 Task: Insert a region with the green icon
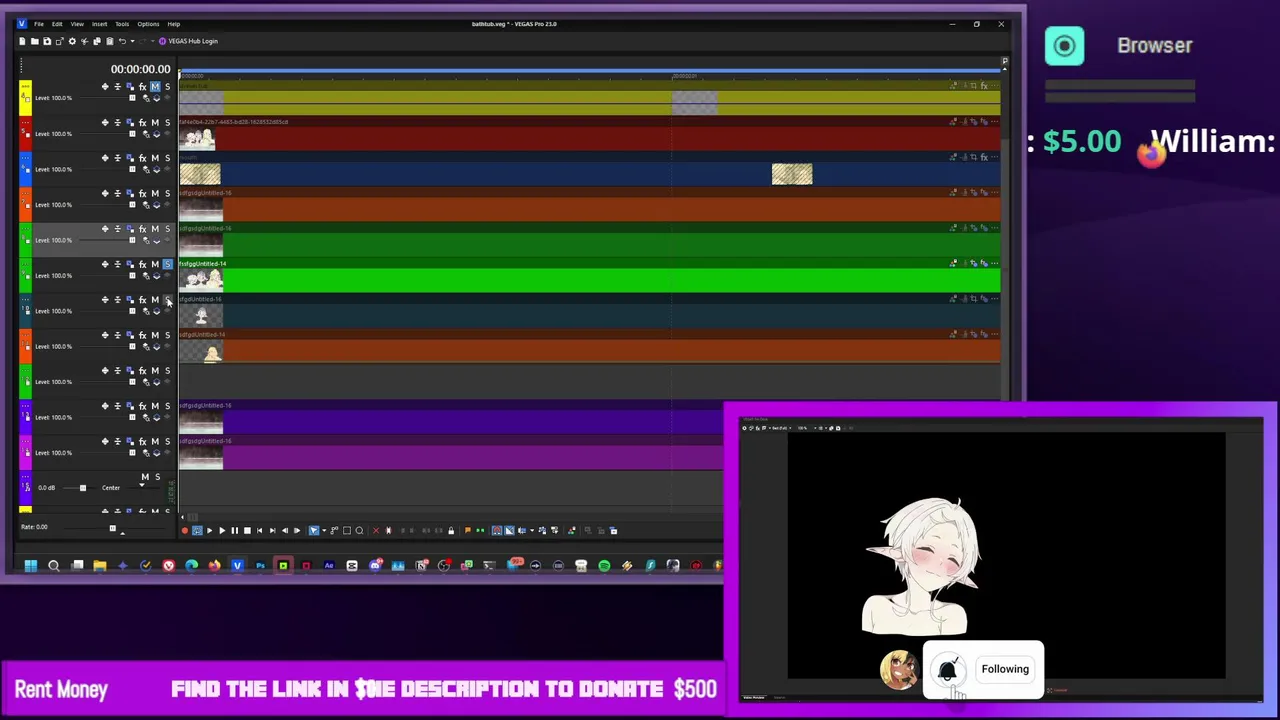(480, 531)
